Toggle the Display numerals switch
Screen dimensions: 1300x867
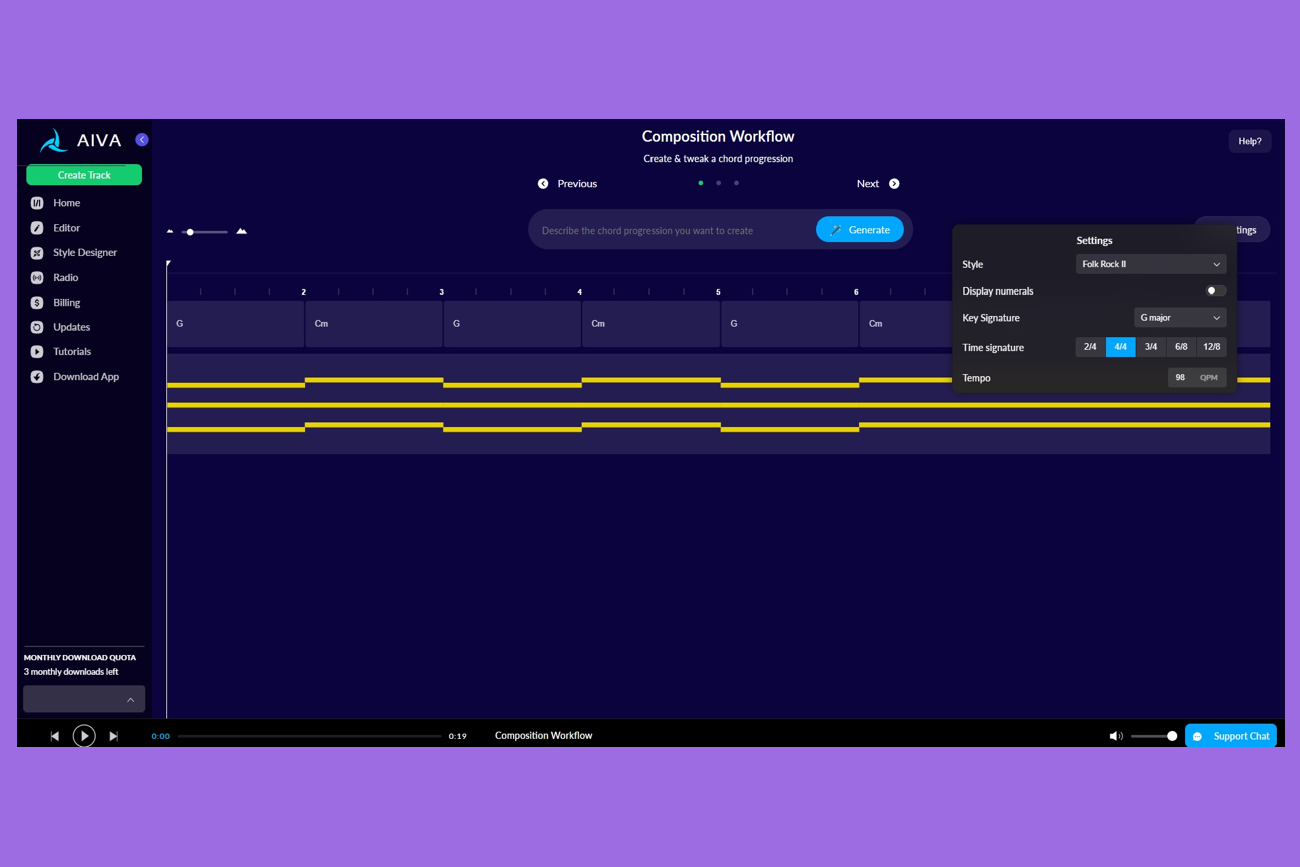[1215, 291]
